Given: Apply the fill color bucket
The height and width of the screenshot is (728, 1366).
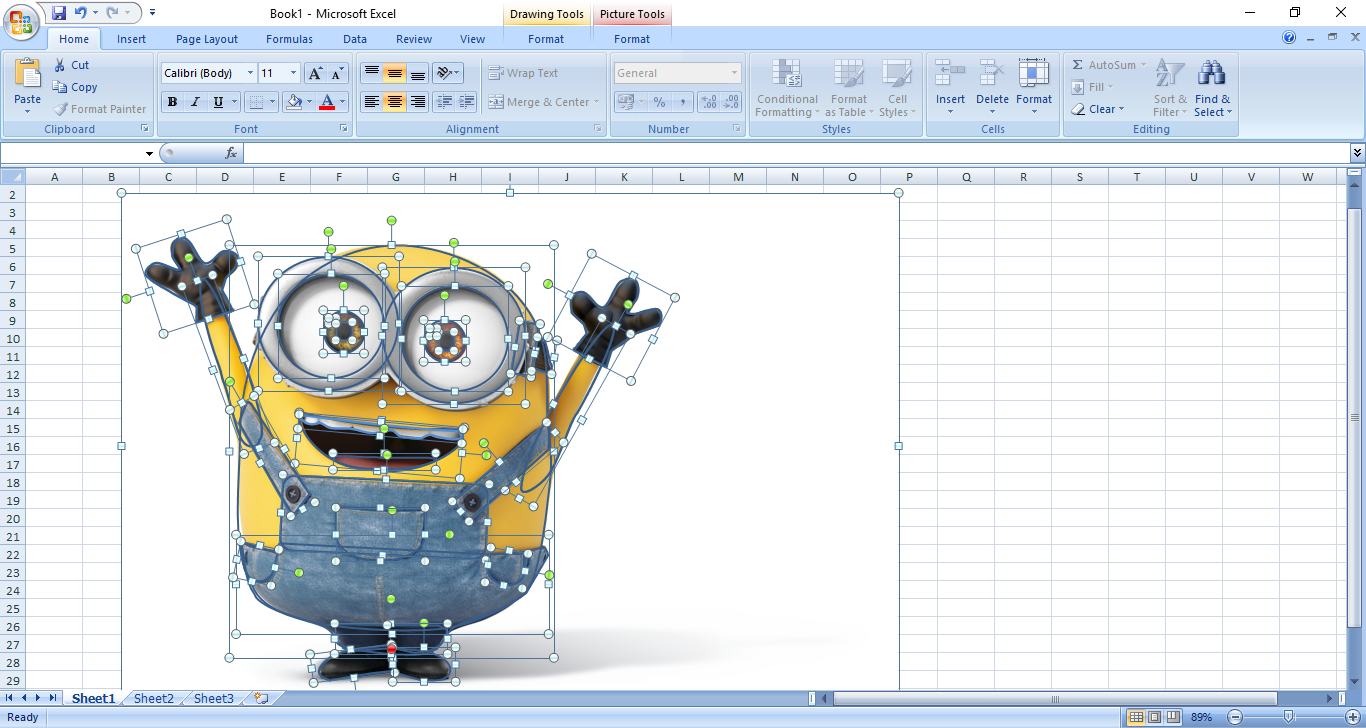Looking at the screenshot, I should [293, 102].
